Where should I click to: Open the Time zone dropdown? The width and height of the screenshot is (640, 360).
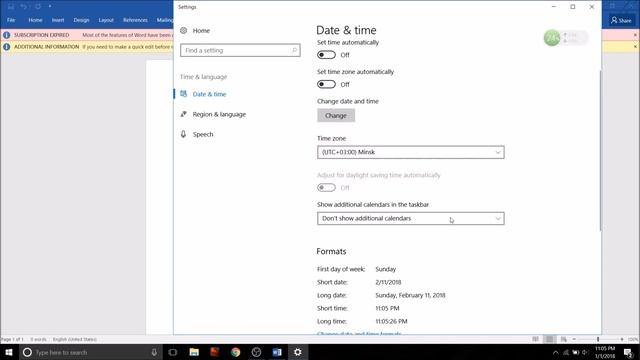[x=411, y=152]
